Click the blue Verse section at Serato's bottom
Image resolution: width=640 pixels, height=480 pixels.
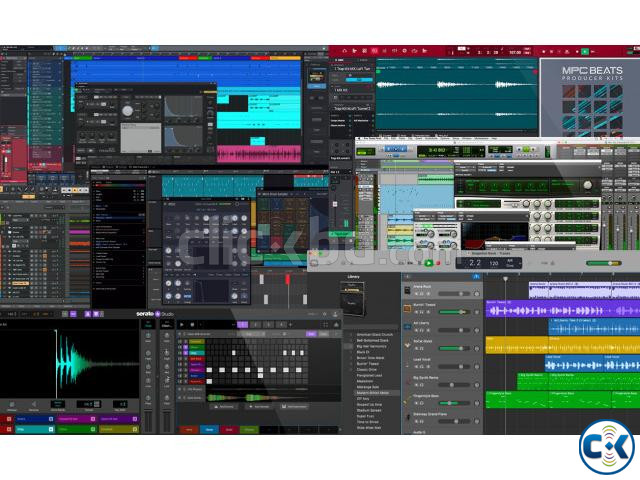[x=209, y=430]
